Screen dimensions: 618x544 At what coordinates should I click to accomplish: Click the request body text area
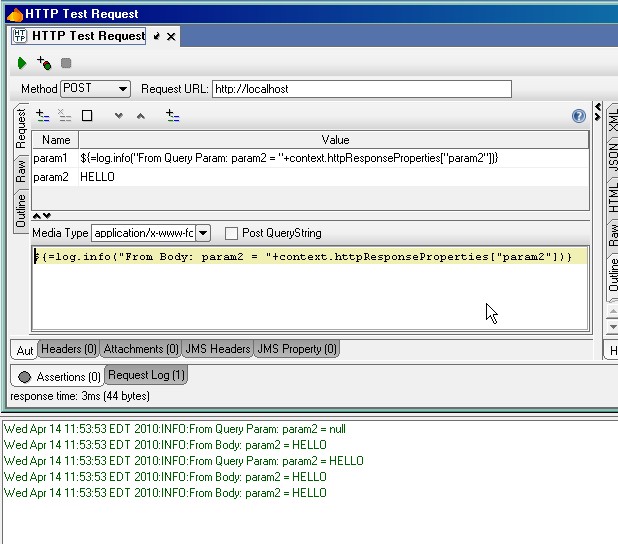[310, 295]
